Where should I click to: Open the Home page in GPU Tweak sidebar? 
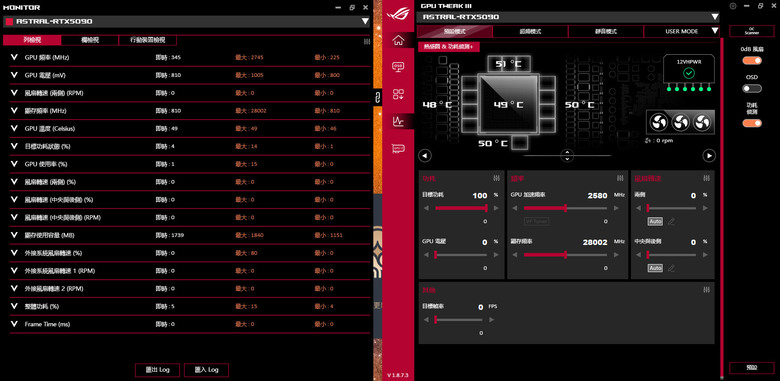[x=398, y=40]
